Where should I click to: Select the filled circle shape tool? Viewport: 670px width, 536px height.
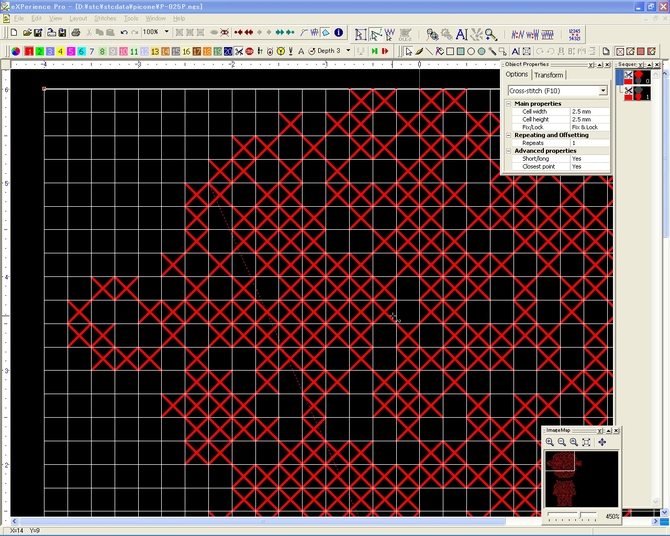tap(482, 51)
